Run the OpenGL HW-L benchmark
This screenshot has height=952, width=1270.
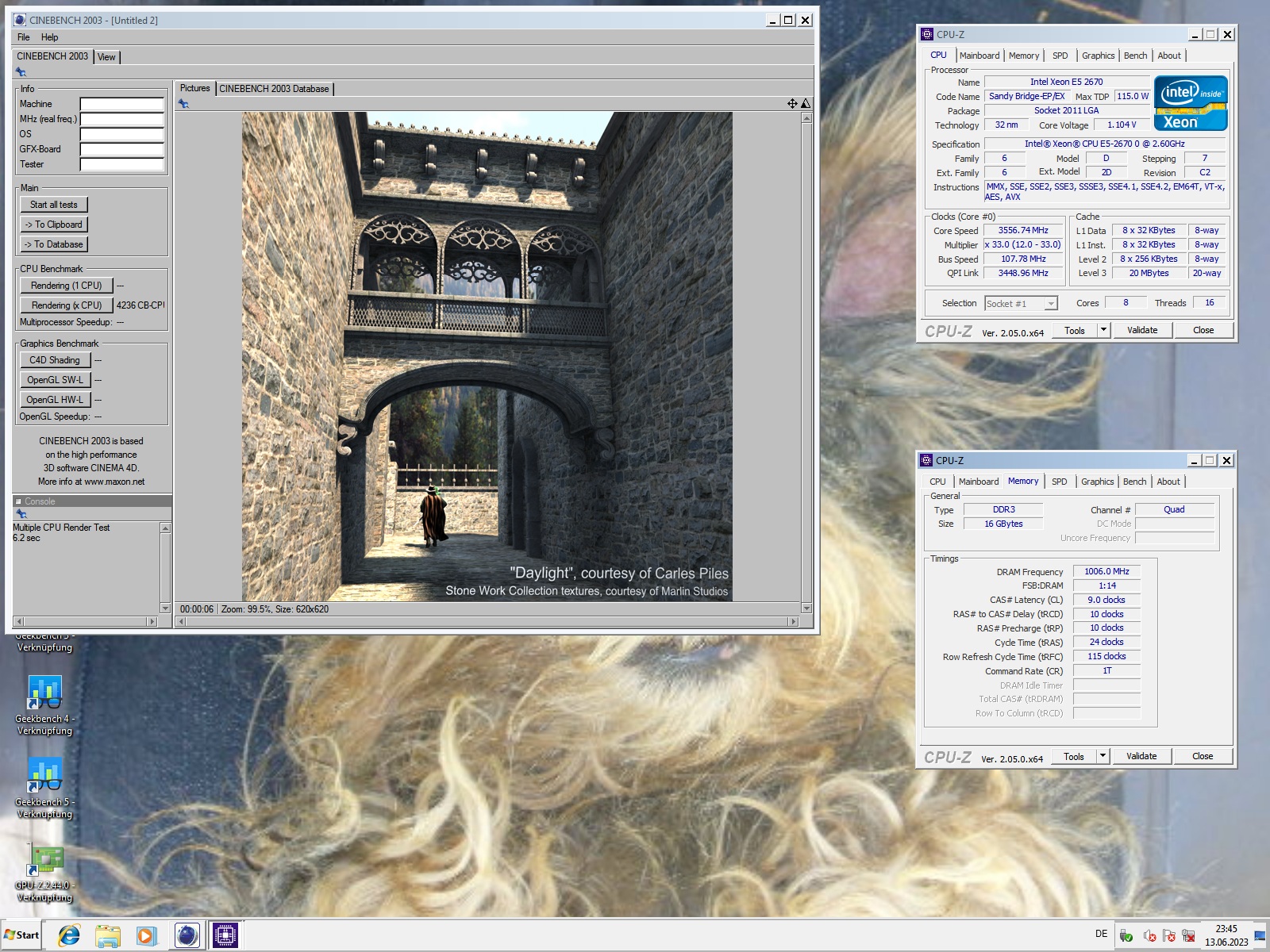[x=55, y=400]
